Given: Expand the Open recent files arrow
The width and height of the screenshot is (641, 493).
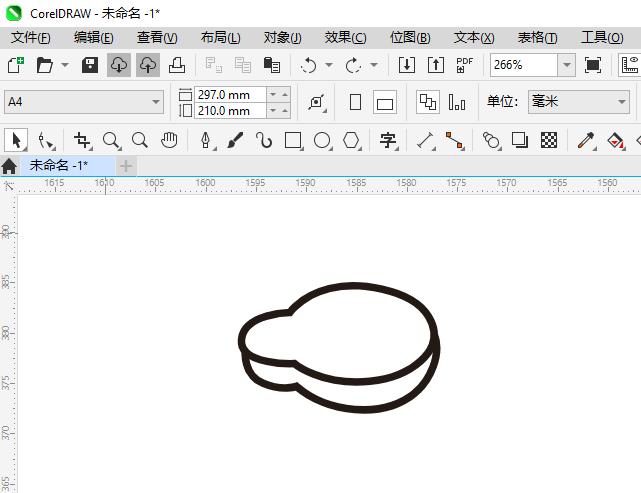Looking at the screenshot, I should (65, 65).
